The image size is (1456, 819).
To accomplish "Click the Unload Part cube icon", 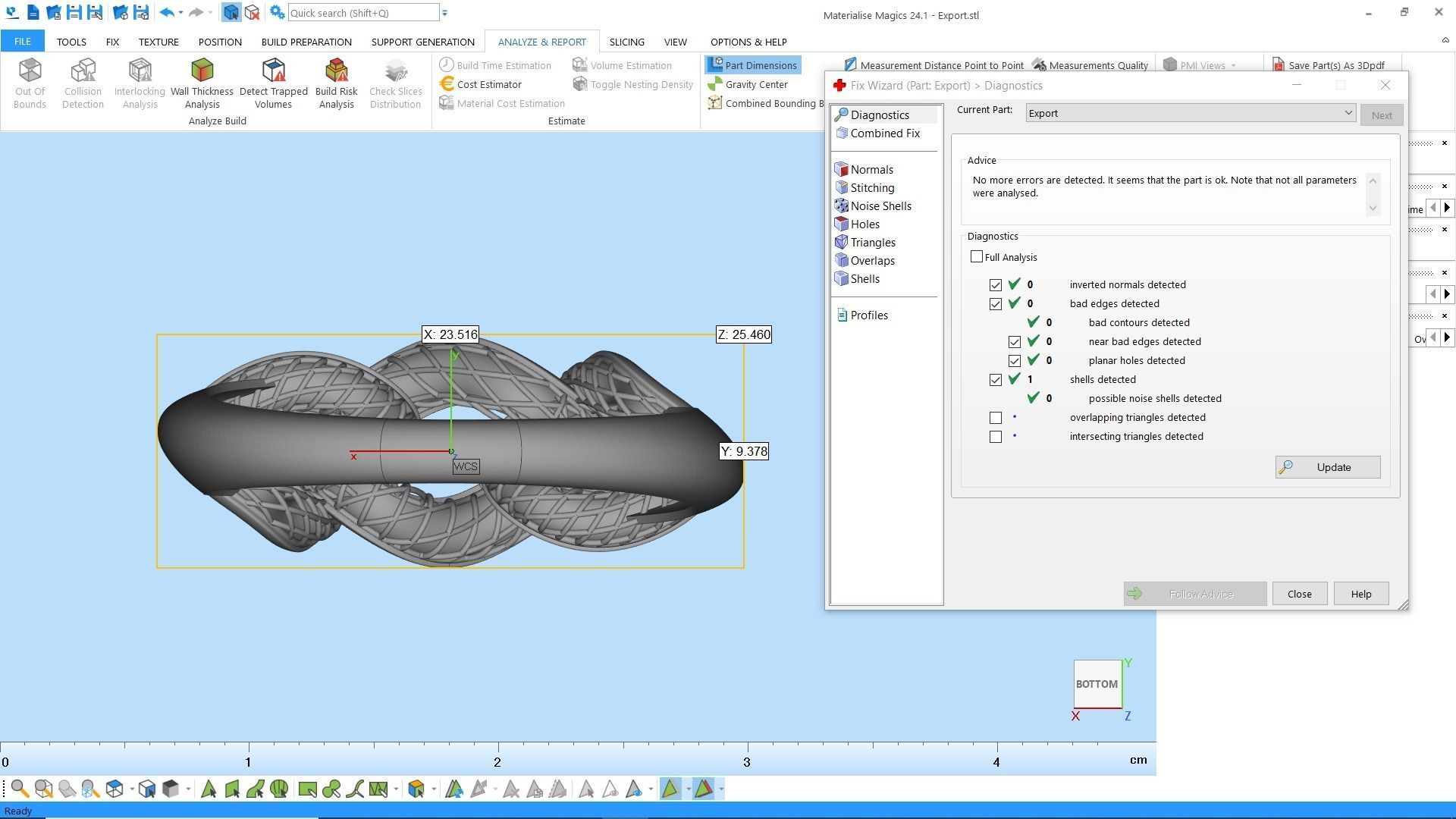I will pos(253,13).
